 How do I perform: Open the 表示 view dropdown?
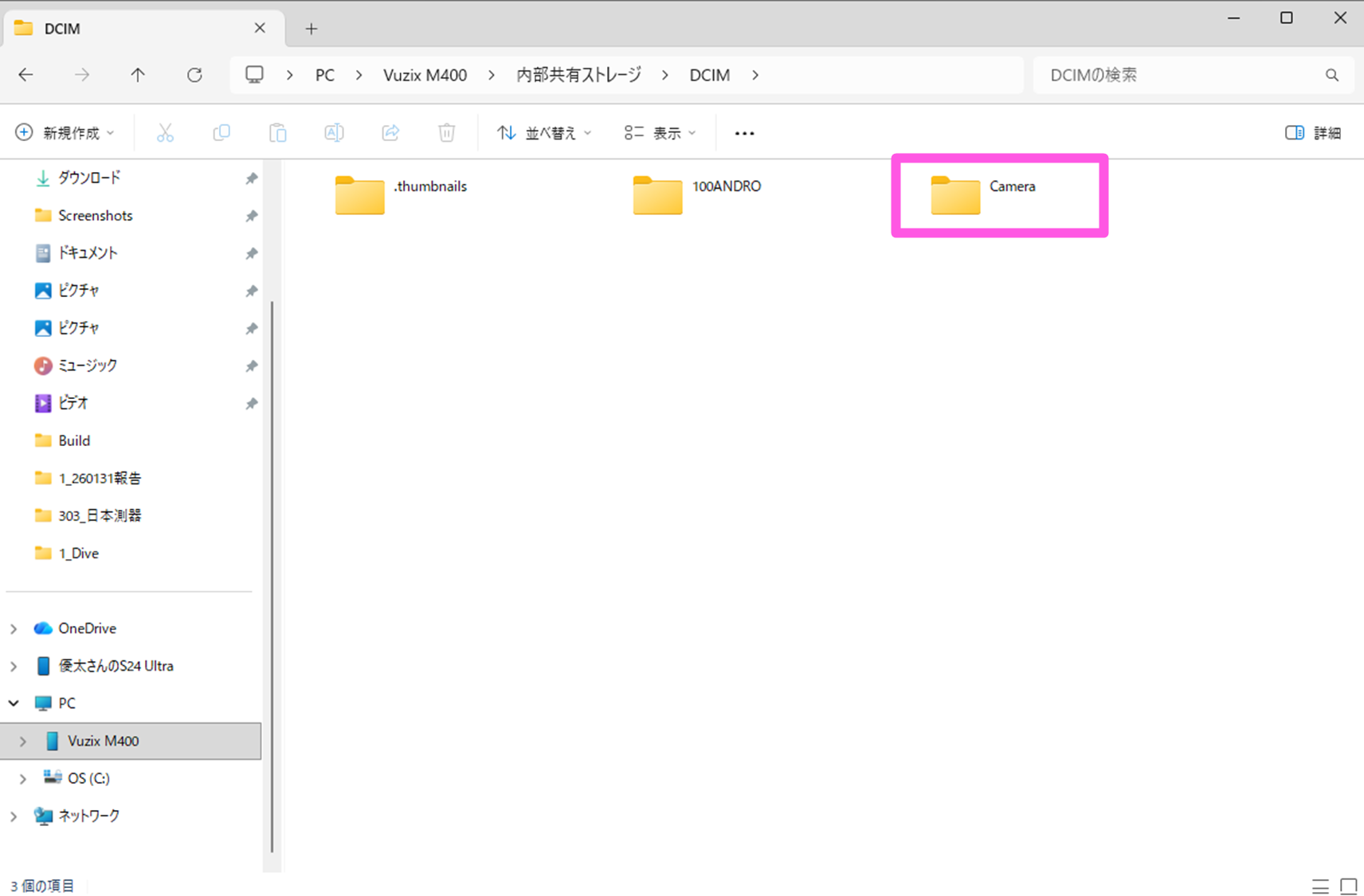click(660, 133)
